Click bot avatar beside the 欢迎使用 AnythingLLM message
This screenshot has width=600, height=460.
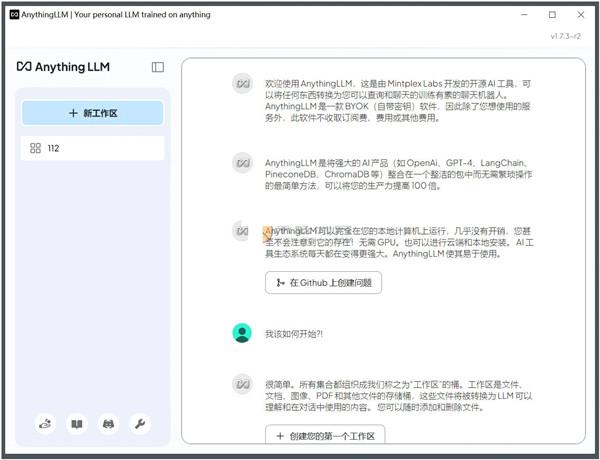tap(241, 82)
